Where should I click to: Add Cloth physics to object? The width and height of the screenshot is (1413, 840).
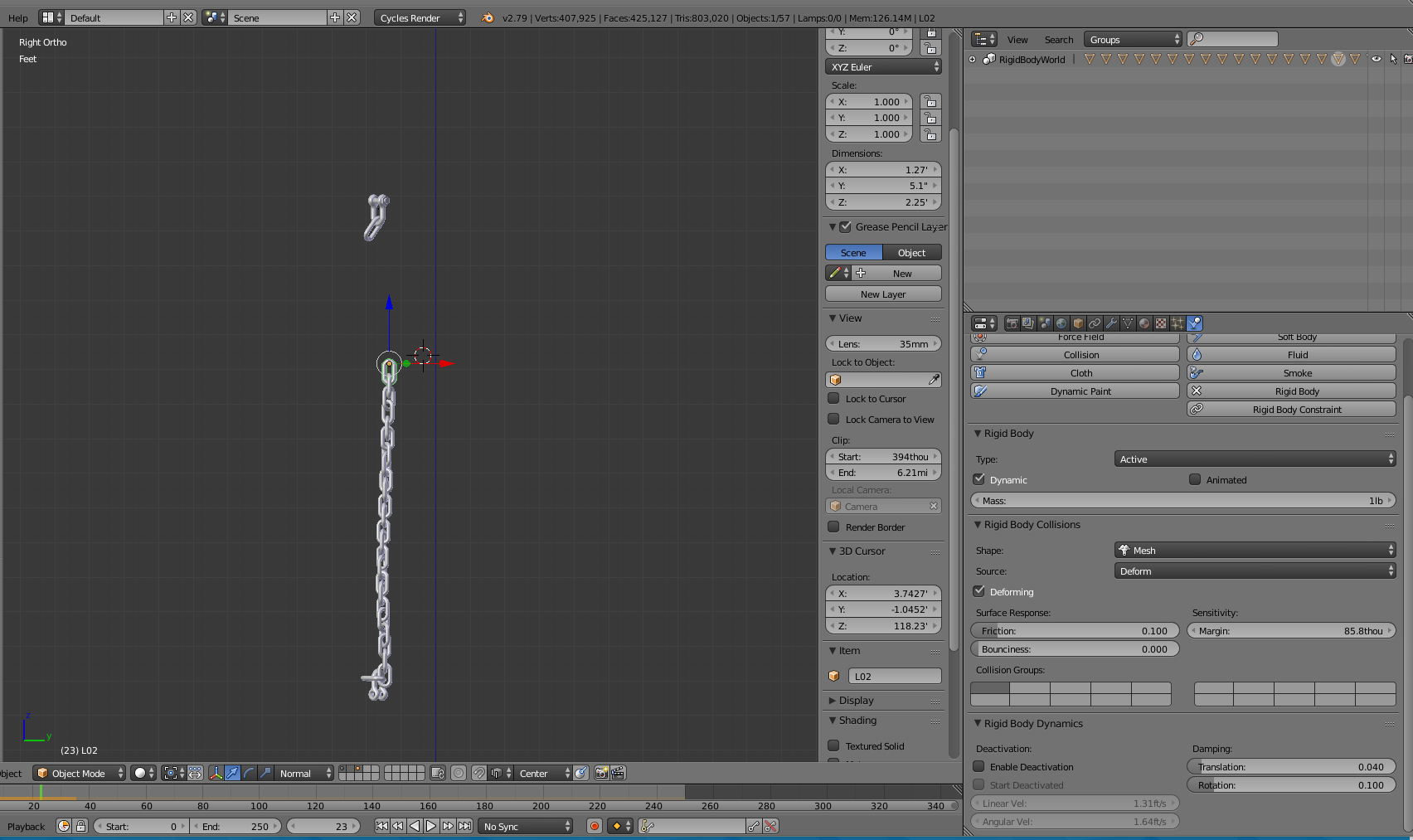point(1075,372)
